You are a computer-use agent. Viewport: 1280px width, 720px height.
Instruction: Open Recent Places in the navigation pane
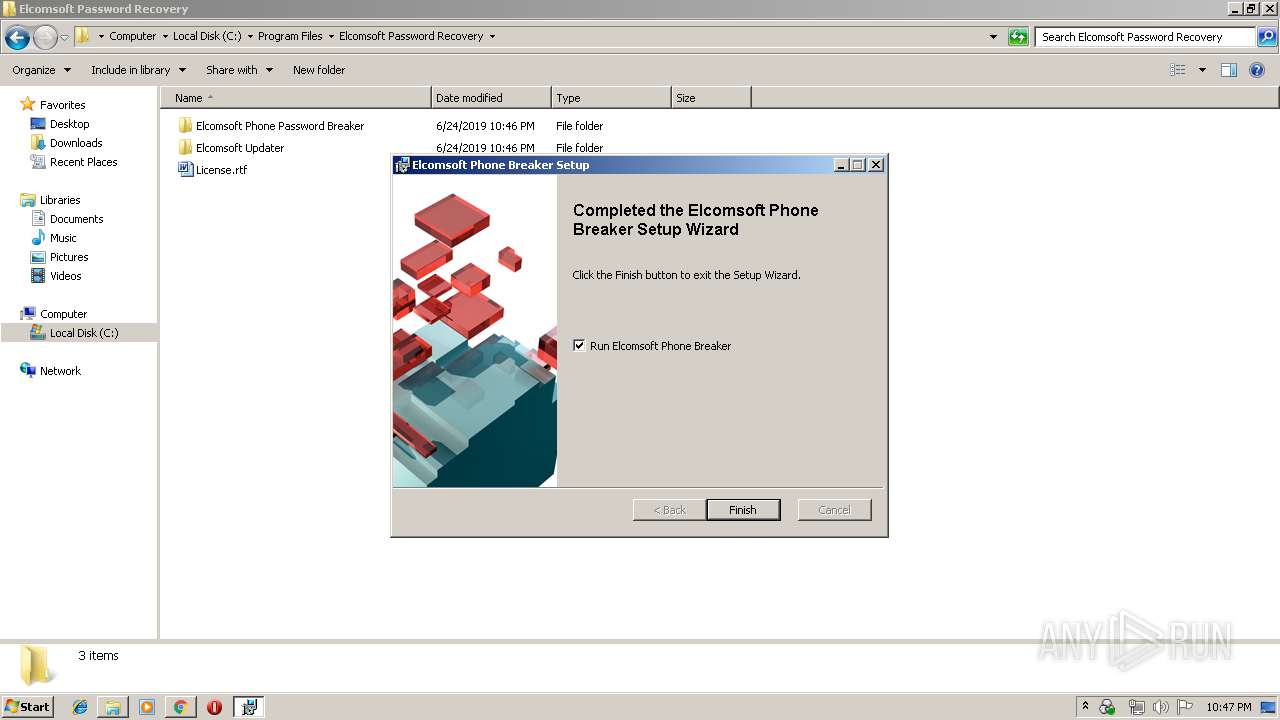74,162
